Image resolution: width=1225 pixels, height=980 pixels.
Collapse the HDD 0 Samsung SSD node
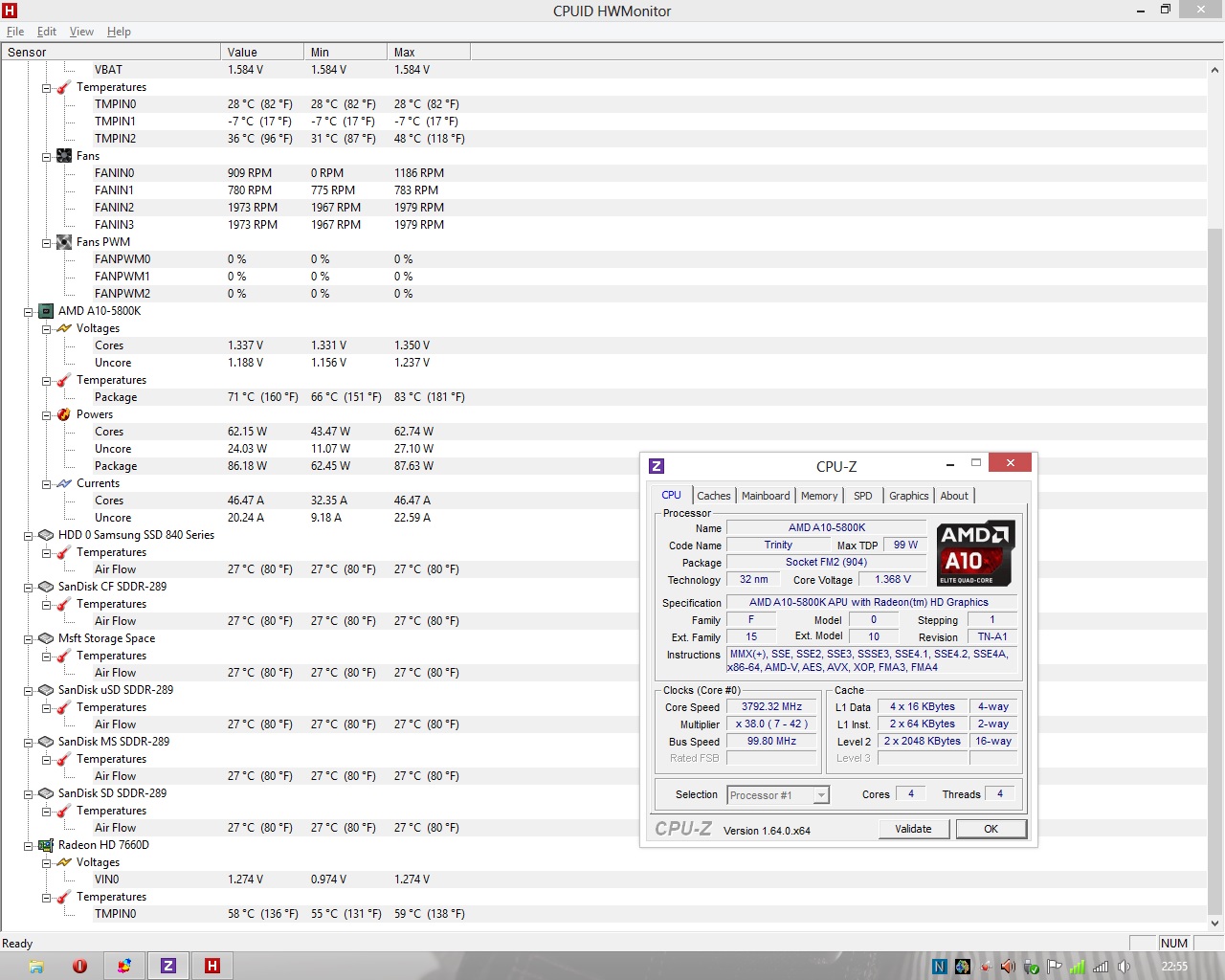pyautogui.click(x=28, y=536)
